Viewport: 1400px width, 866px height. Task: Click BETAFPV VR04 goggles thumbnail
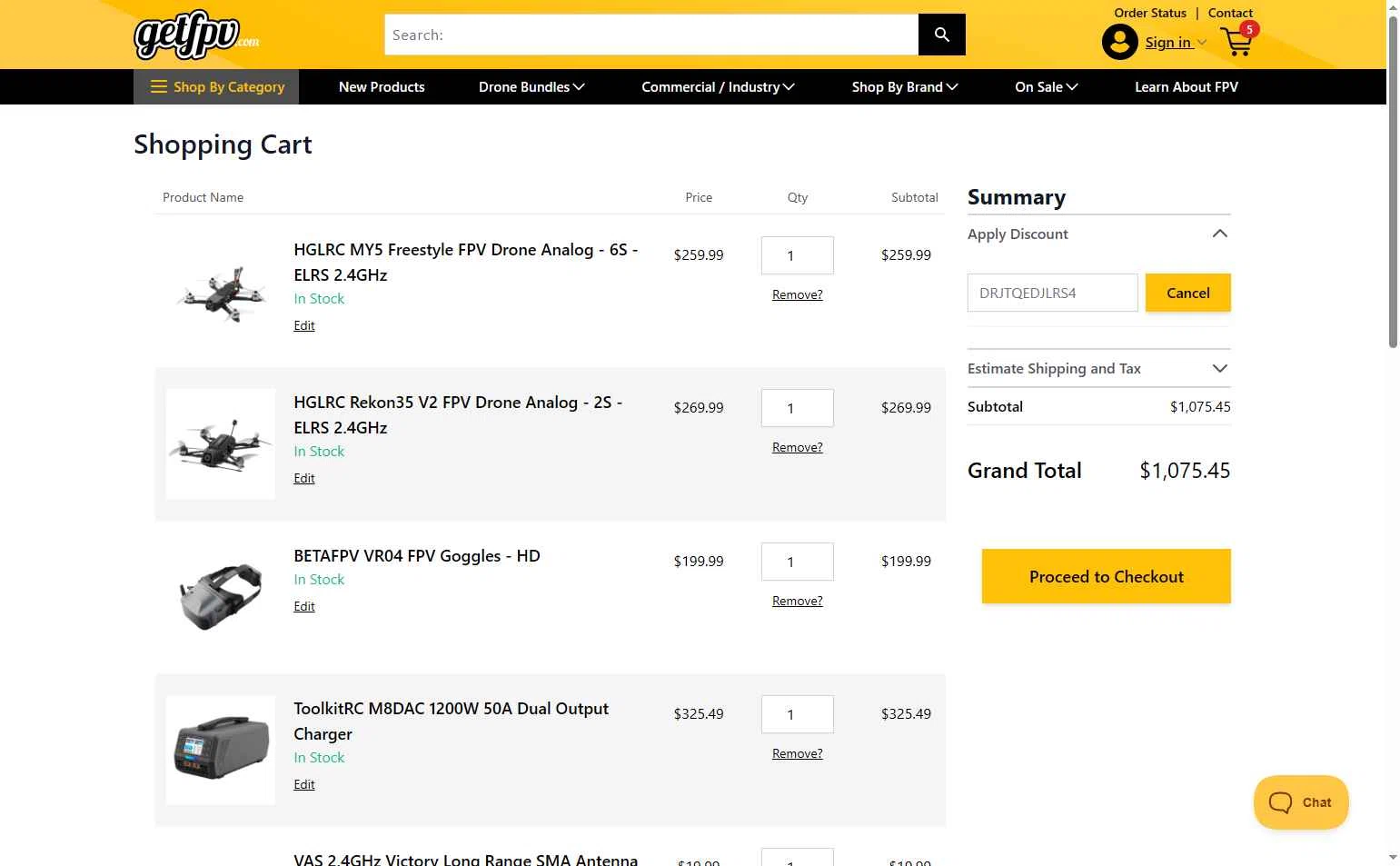[221, 597]
